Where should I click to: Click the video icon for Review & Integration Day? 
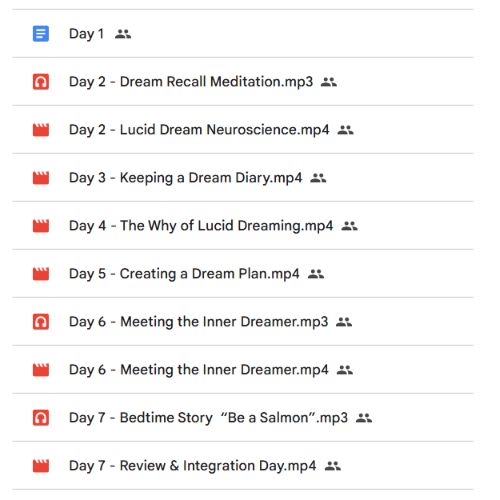pyautogui.click(x=41, y=466)
